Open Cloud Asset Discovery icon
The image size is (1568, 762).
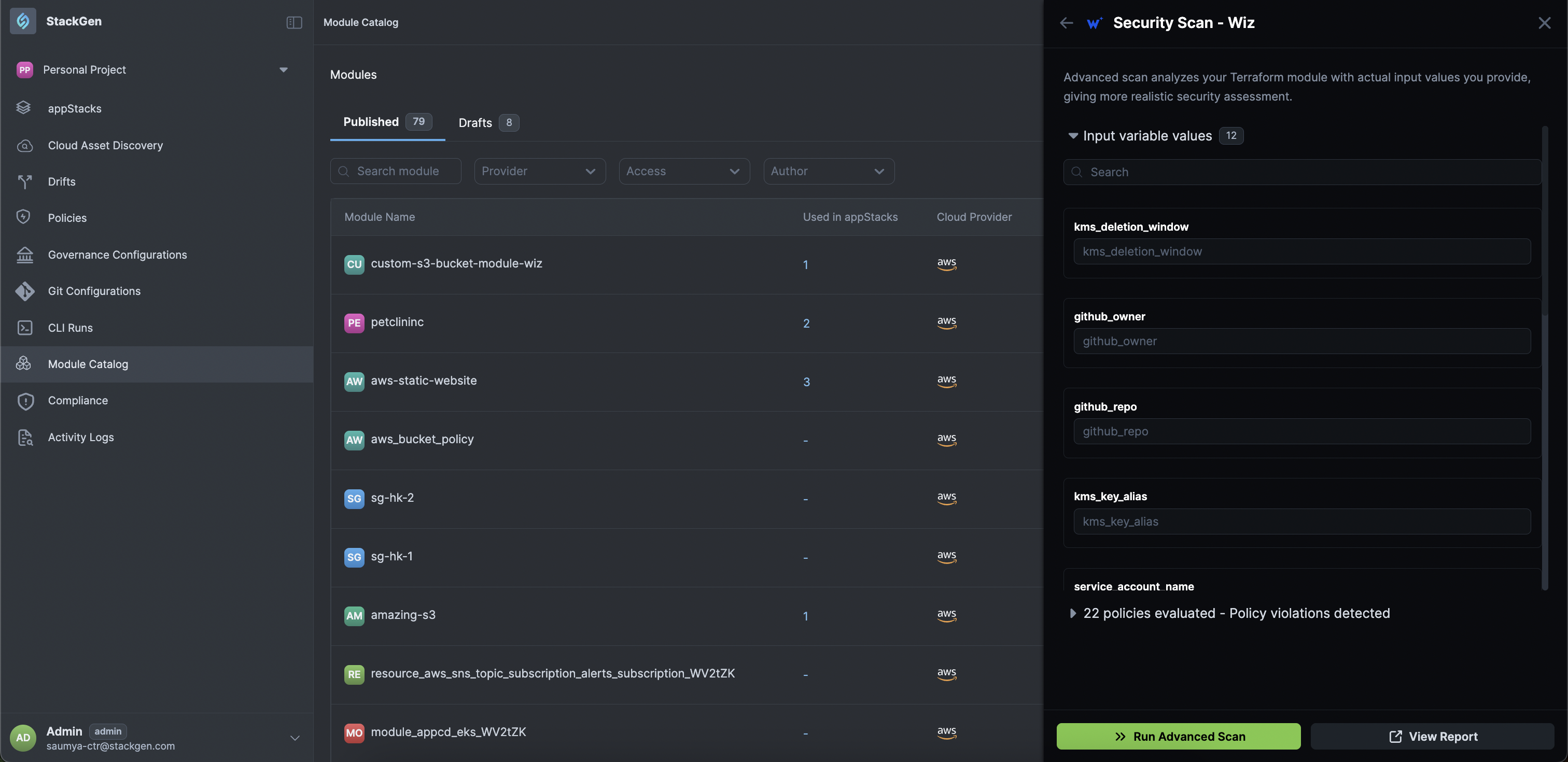[24, 146]
